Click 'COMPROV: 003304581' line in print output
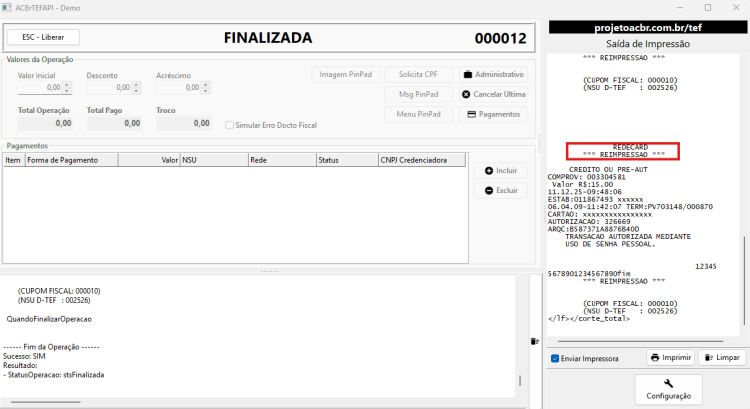 [x=586, y=177]
